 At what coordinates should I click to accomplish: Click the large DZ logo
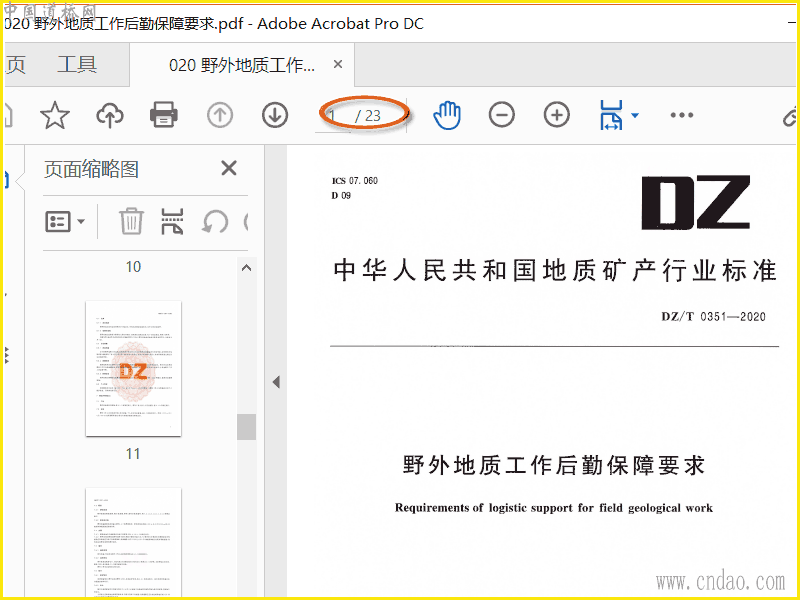[x=696, y=203]
